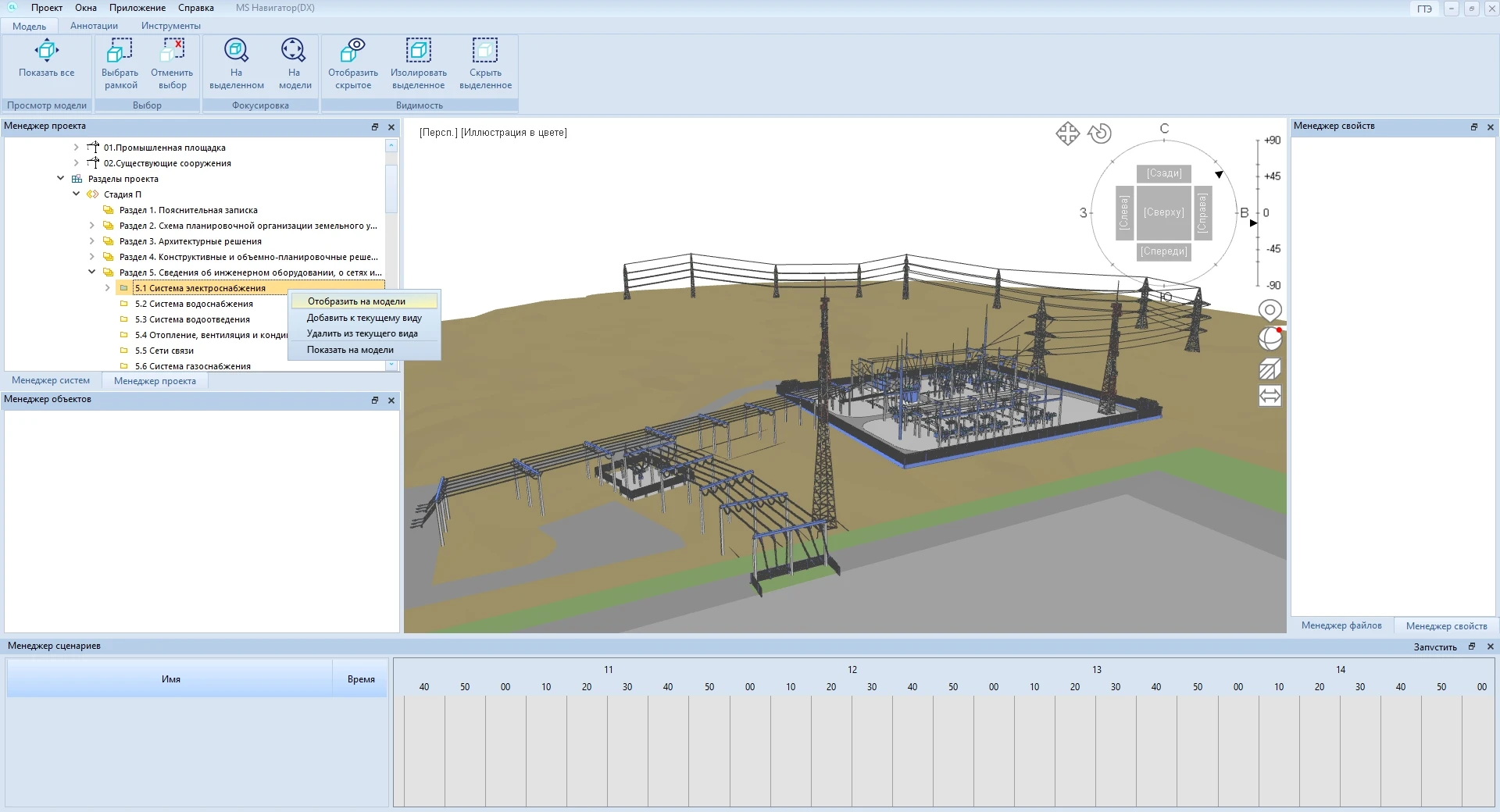Click the Show All model icon
The width and height of the screenshot is (1500, 812).
point(46,52)
